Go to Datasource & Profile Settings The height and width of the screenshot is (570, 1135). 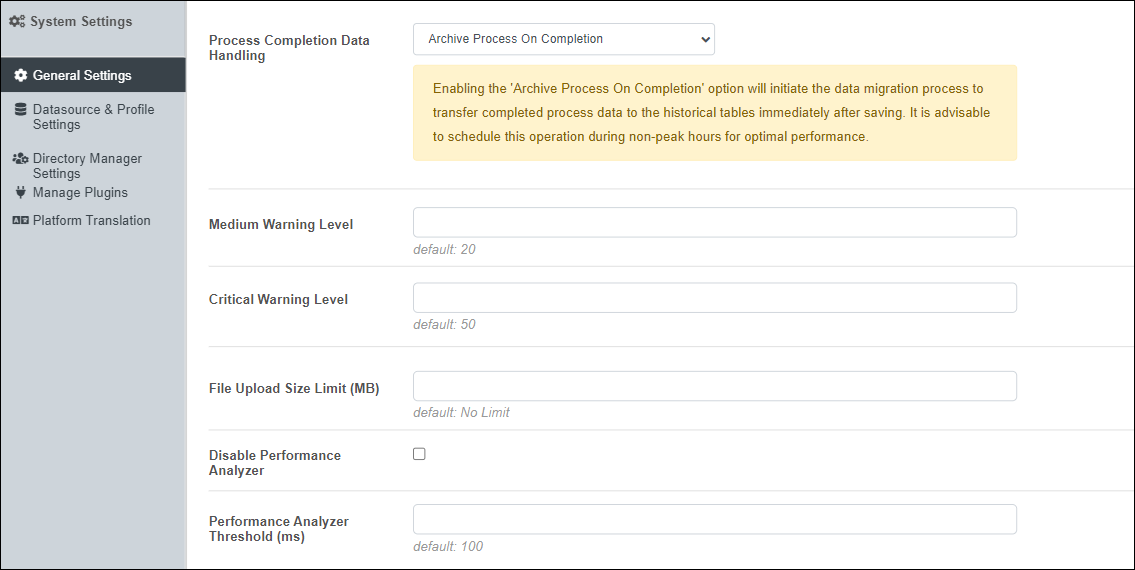(x=93, y=117)
